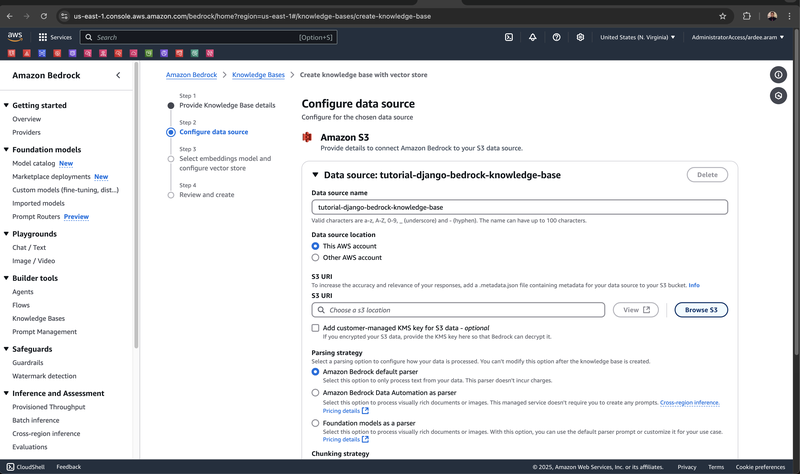800x474 pixels.
Task: Follow the Knowledge Bases breadcrumb link
Action: coord(258,74)
